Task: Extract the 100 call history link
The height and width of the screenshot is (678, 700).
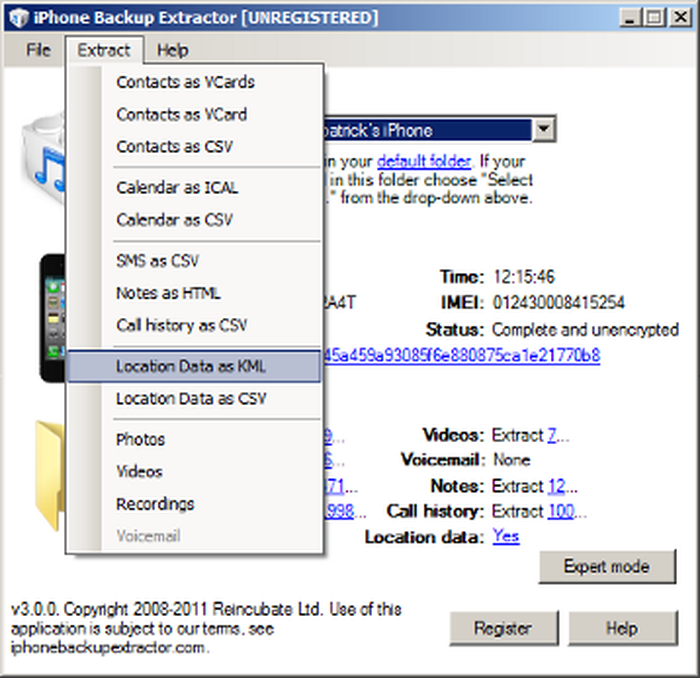Action: (561, 511)
